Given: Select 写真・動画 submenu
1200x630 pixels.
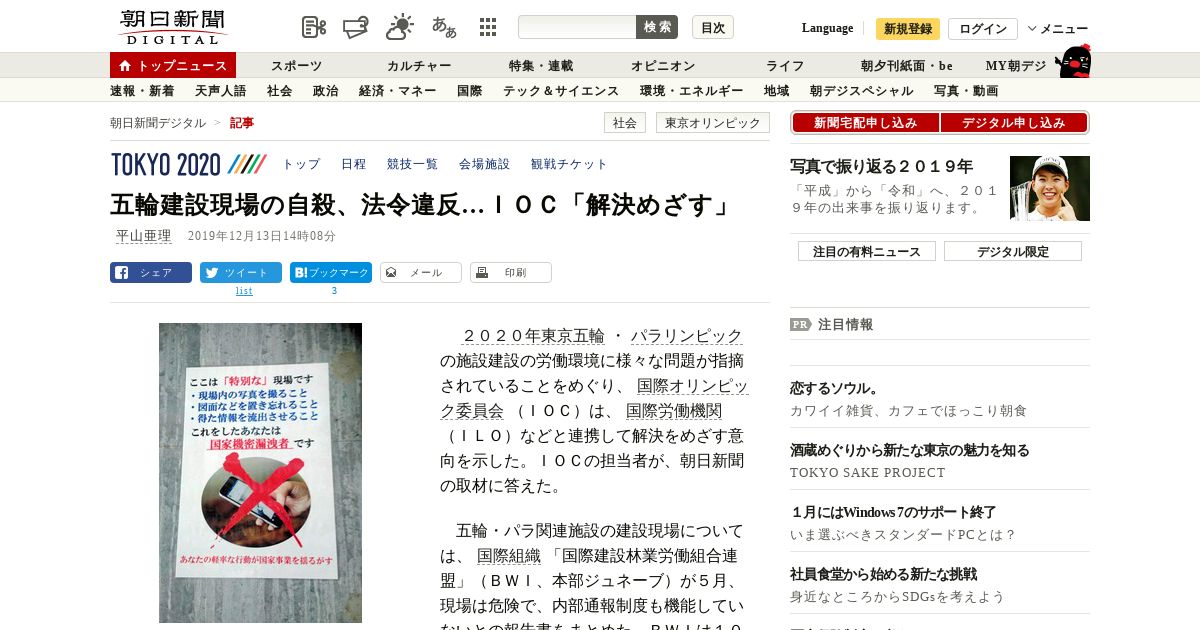Looking at the screenshot, I should tap(966, 90).
